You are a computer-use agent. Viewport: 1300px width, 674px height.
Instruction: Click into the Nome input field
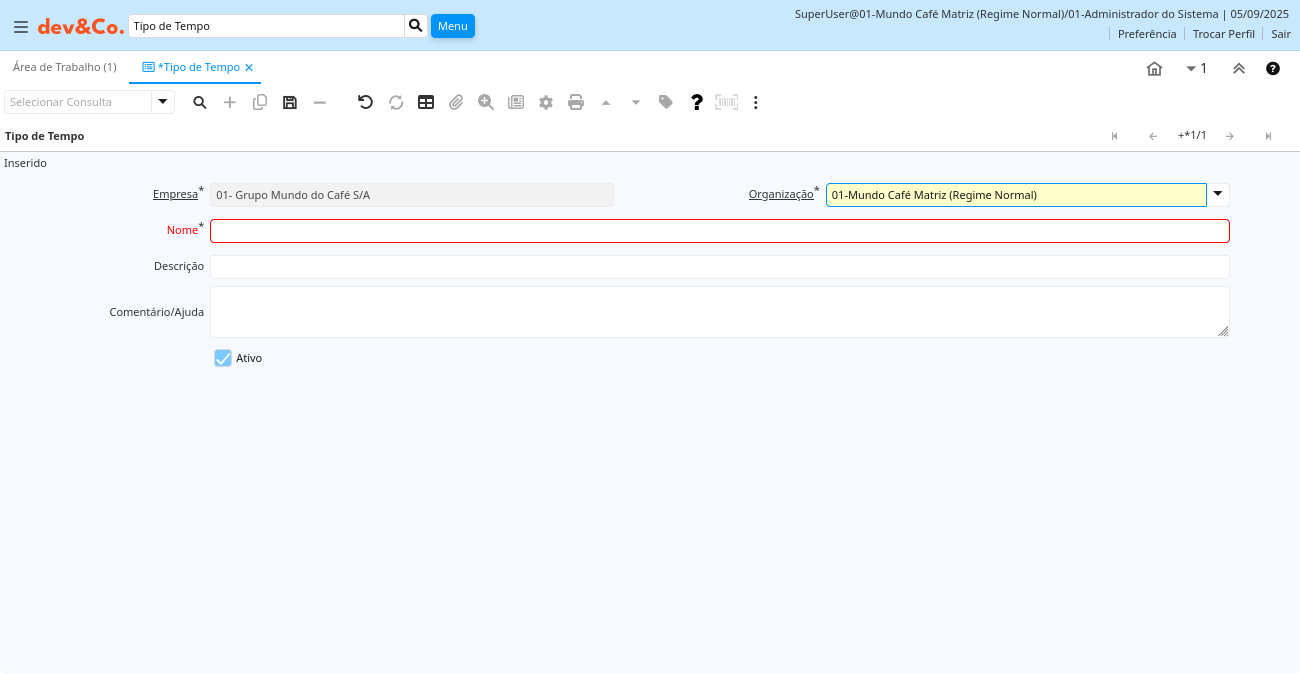click(x=719, y=231)
